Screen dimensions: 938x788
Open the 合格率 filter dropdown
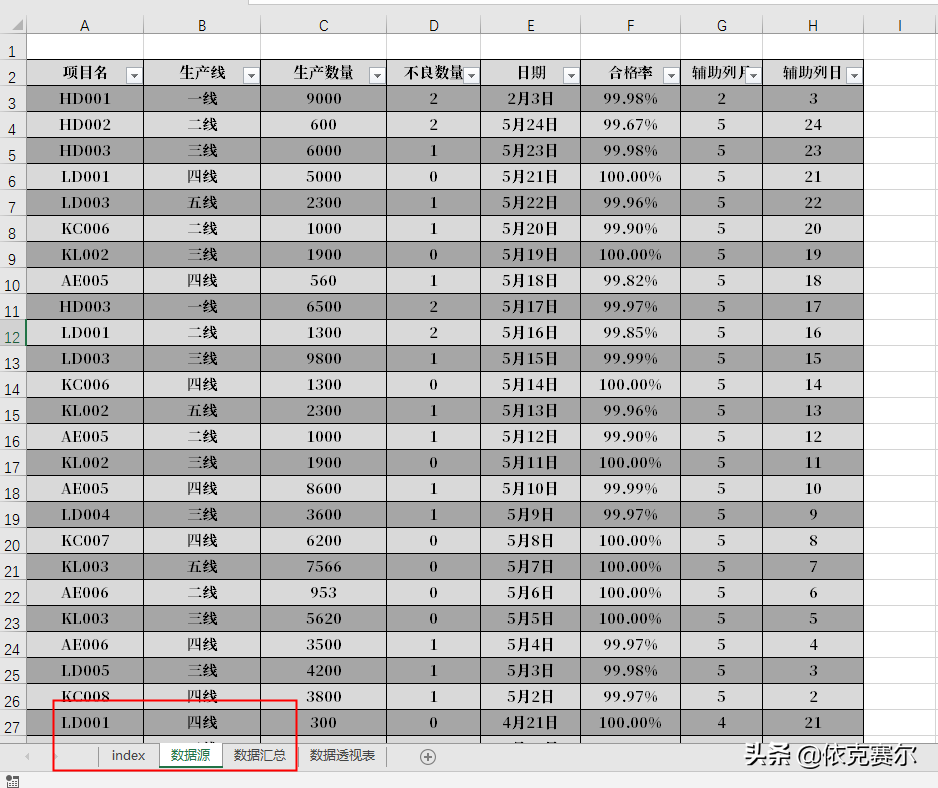(x=671, y=75)
